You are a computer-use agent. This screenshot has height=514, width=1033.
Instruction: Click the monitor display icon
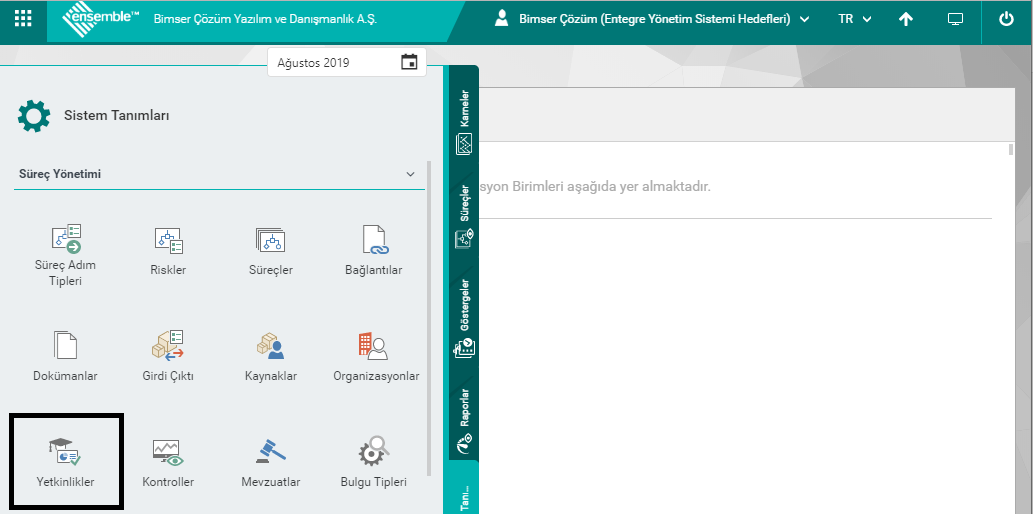pos(955,19)
